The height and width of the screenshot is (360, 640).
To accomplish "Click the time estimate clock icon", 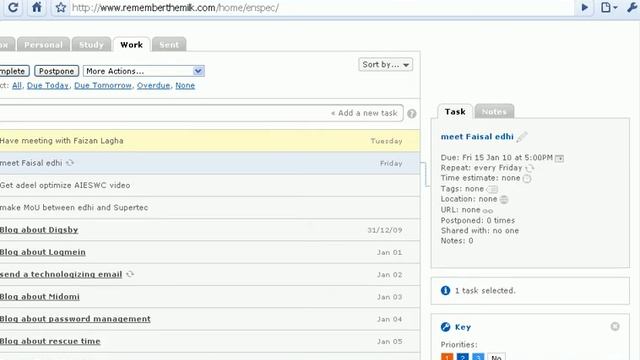I will (527, 179).
